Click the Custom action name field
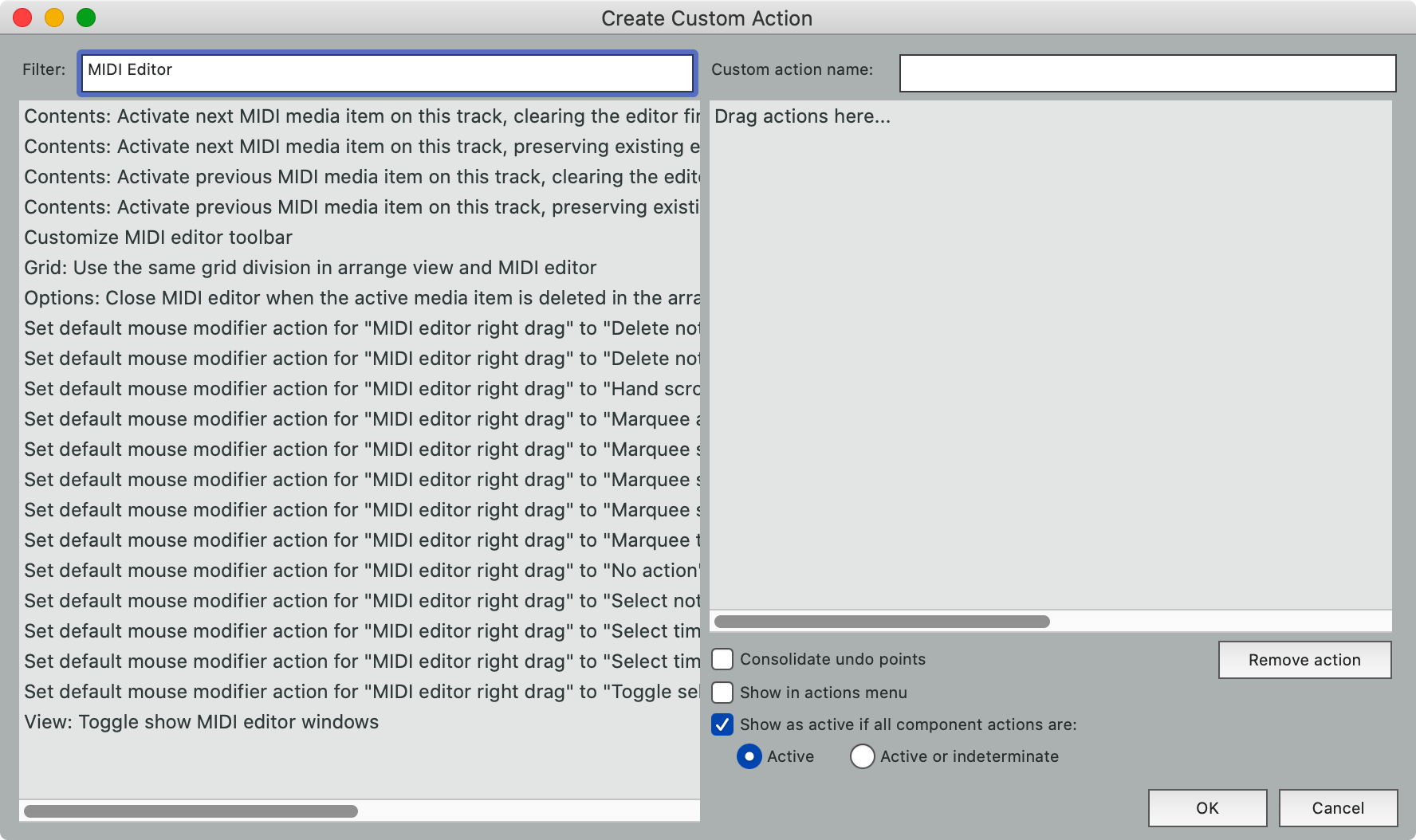The height and width of the screenshot is (840, 1416). (x=1147, y=73)
